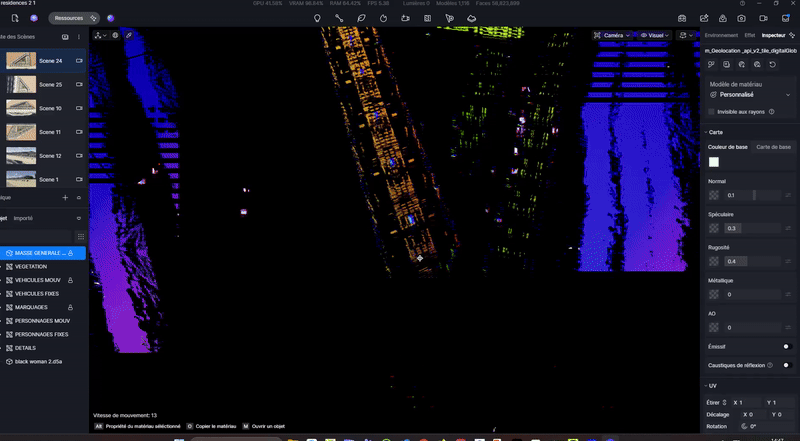
Task: Switch to the Environnement tab
Action: coord(721,34)
